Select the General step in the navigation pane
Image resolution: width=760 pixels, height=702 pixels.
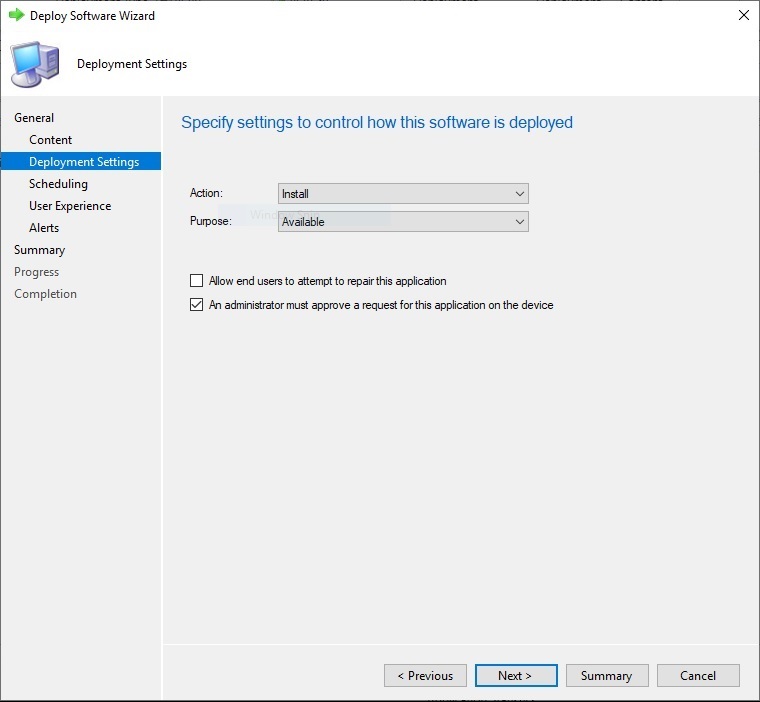tap(34, 118)
